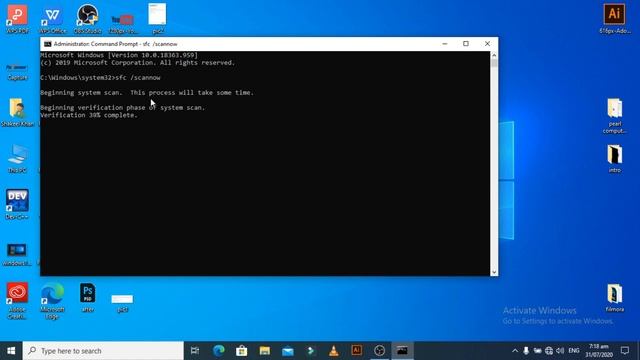The width and height of the screenshot is (640, 360).
Task: Click the taskbar search box
Action: (x=103, y=351)
